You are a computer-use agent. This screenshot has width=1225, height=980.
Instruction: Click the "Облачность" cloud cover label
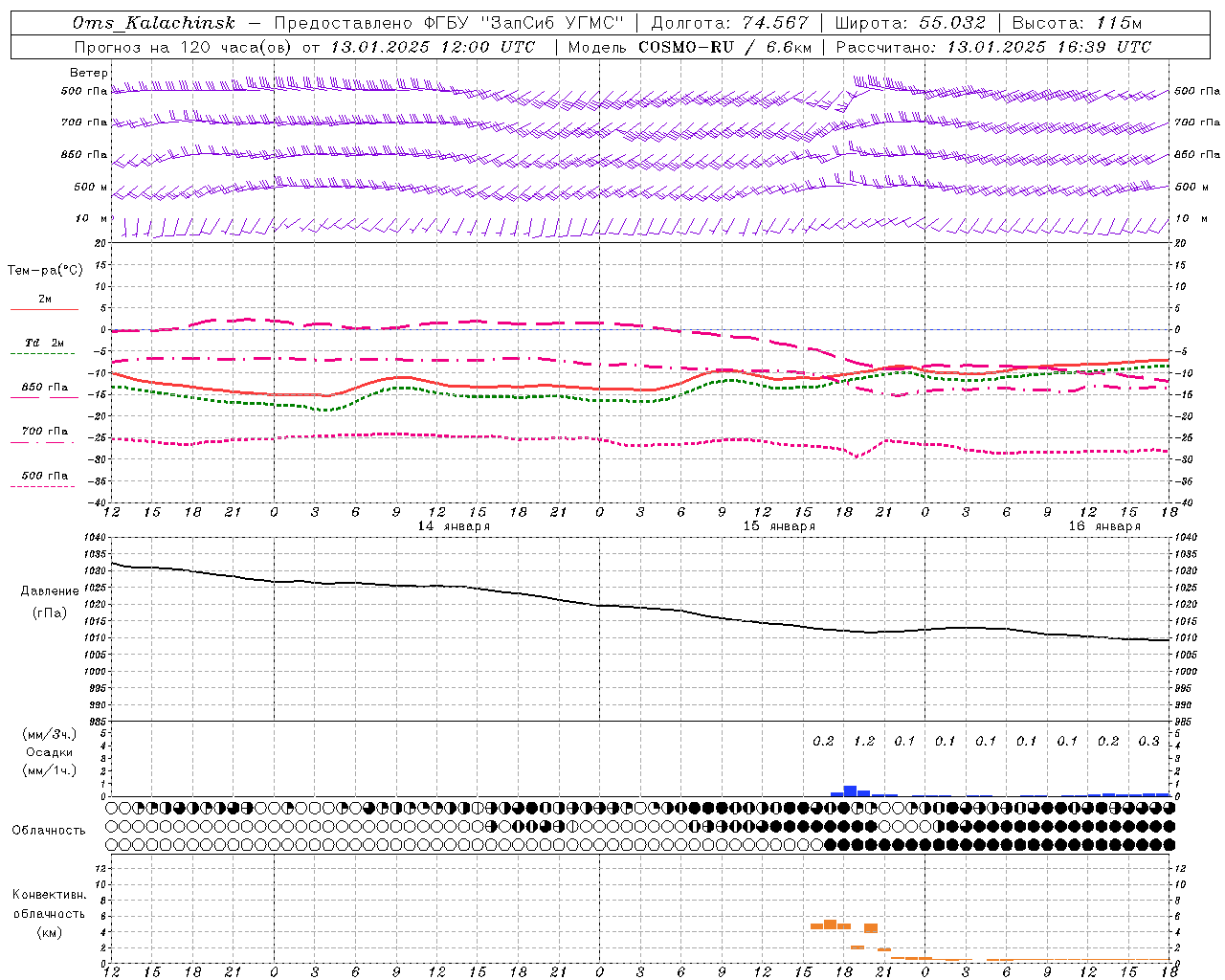[49, 831]
